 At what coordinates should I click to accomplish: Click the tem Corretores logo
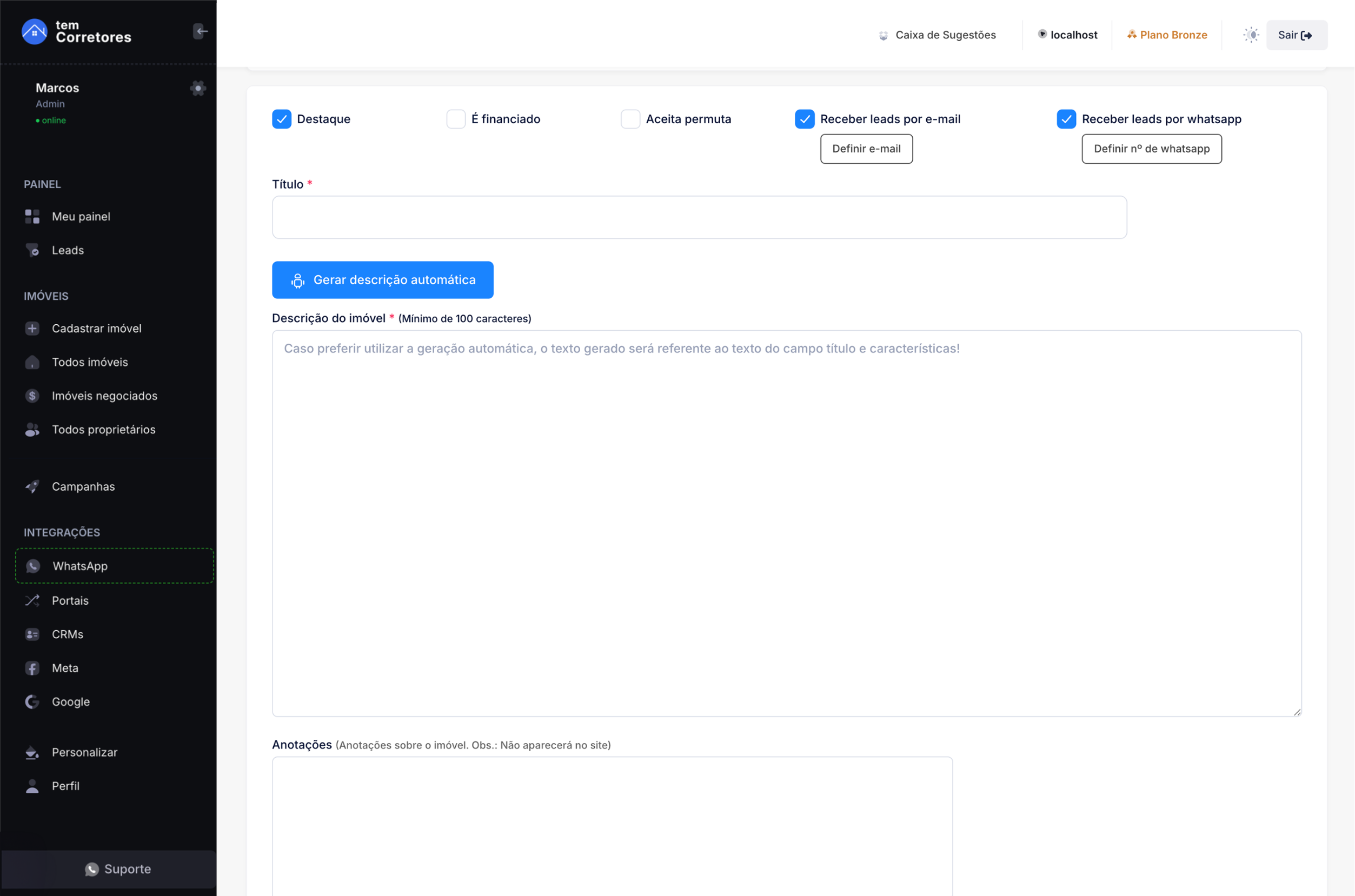[77, 31]
